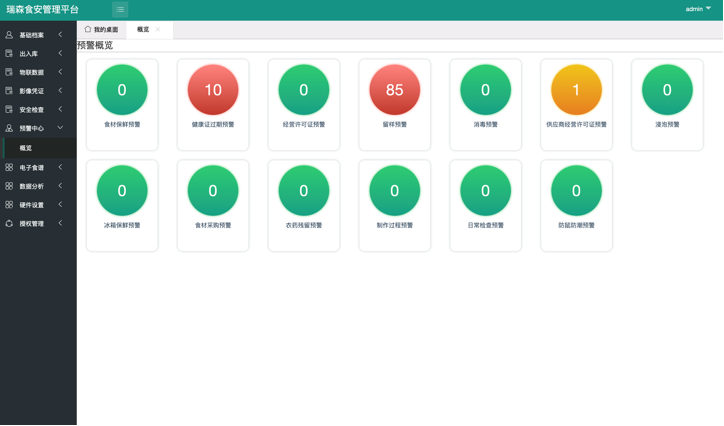Click the 影像凭证 icon in sidebar
Viewport: 724px width, 426px height.
9,91
